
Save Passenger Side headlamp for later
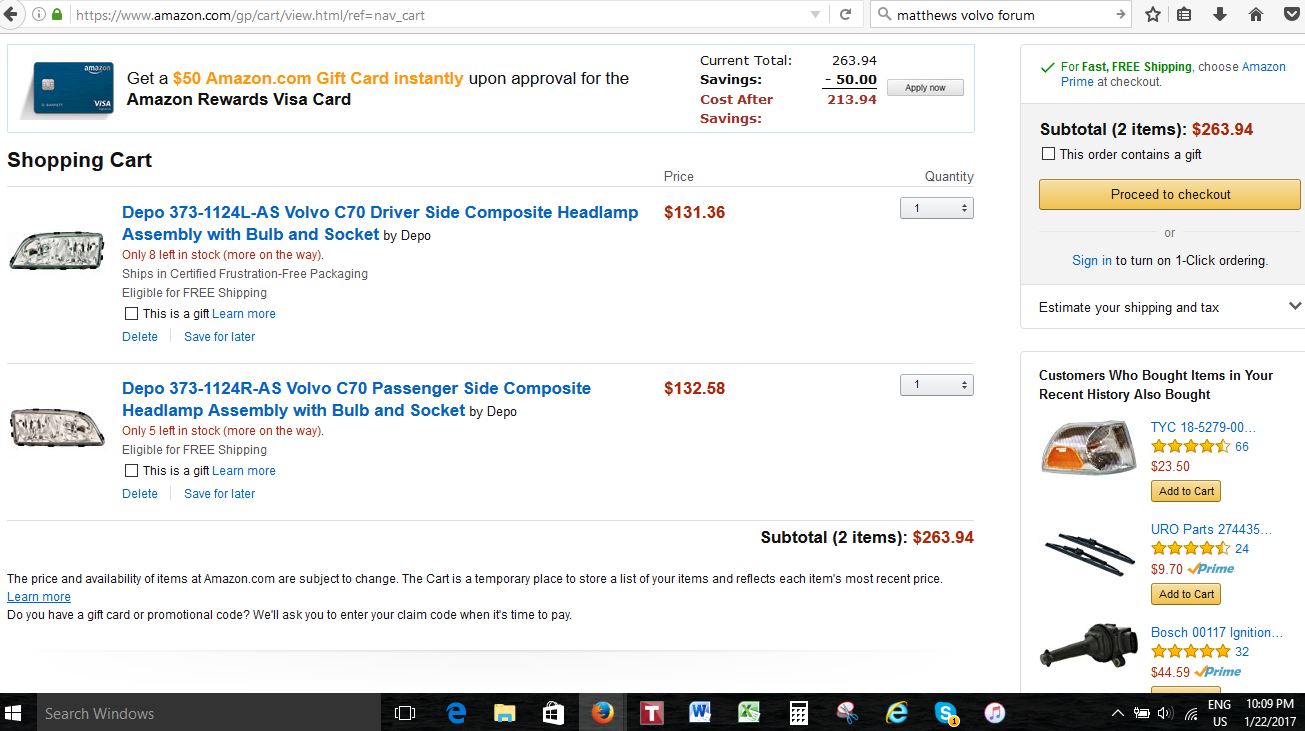tap(219, 494)
